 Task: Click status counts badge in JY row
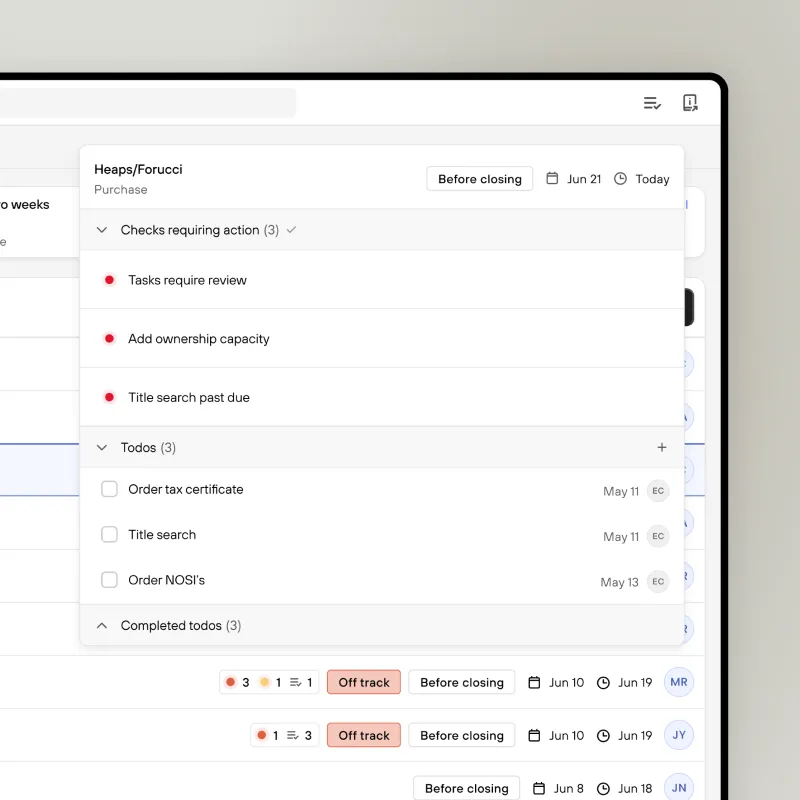pos(285,736)
